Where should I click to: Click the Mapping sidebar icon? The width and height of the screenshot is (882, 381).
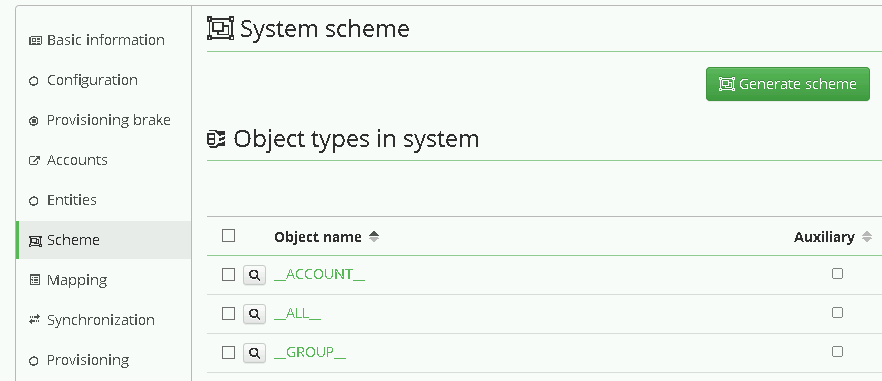(35, 280)
